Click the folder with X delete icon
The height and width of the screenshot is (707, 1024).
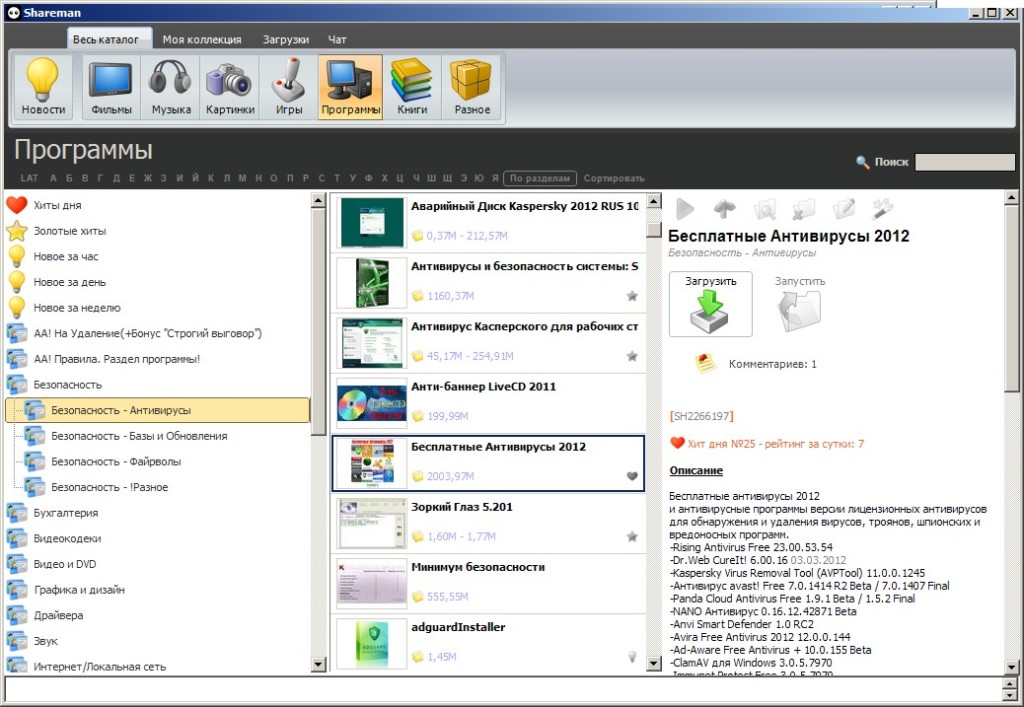coord(803,209)
